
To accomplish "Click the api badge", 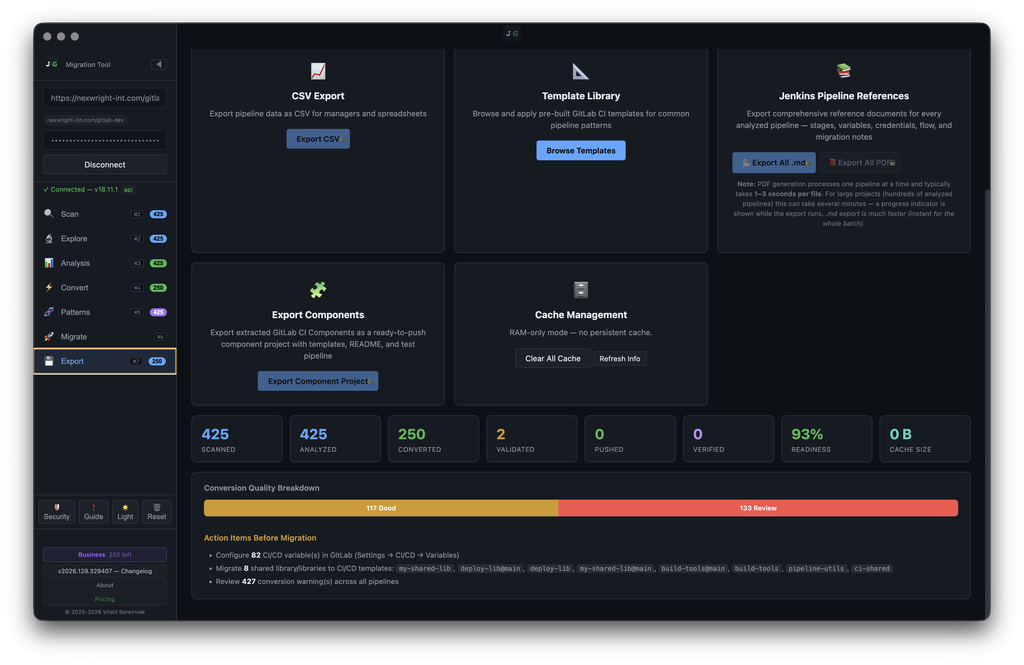I will pyautogui.click(x=128, y=189).
